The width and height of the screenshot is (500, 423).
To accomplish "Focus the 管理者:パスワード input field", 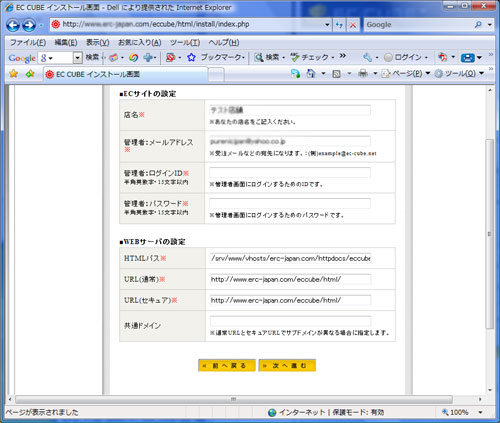I will pos(290,203).
